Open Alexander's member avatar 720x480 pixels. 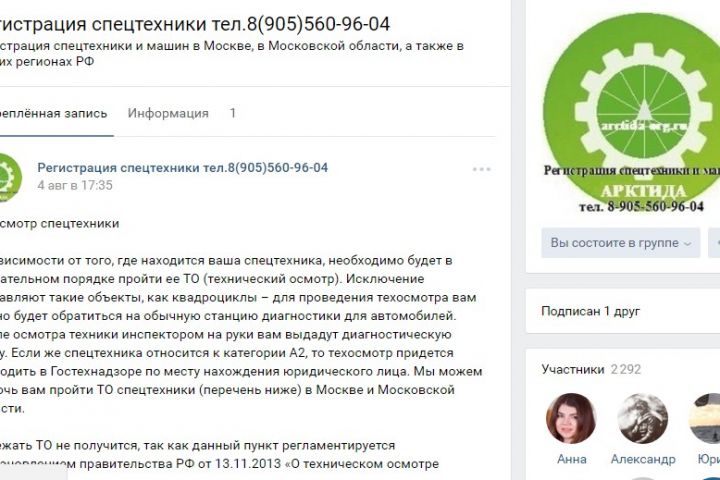coord(642,418)
